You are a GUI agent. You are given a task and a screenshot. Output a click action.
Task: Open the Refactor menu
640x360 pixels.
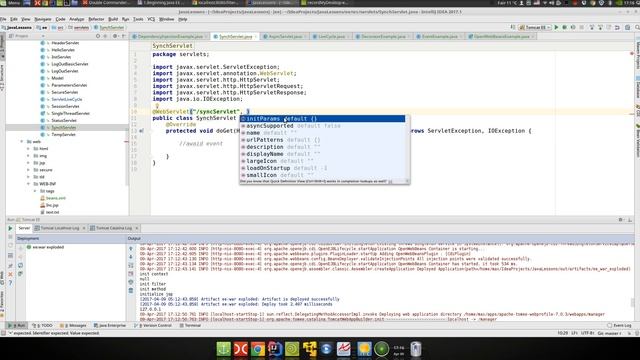coord(96,19)
